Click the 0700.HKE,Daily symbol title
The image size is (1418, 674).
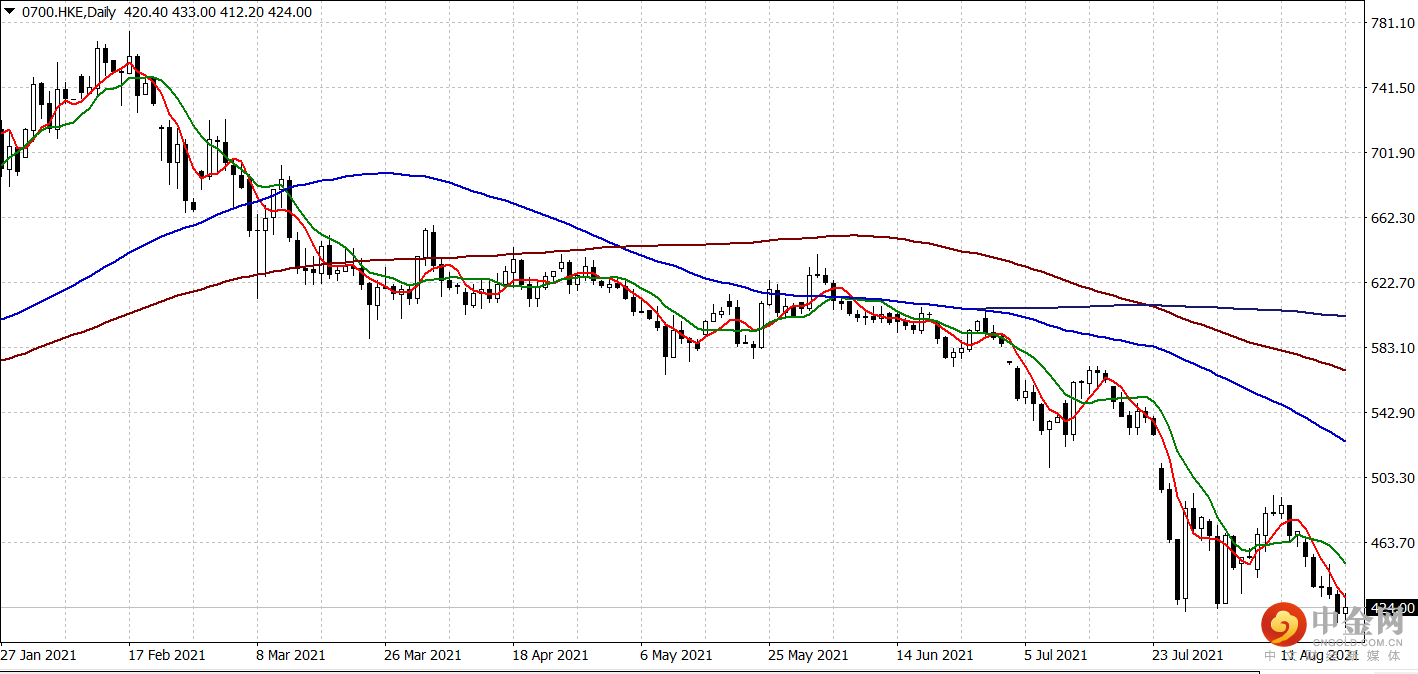pos(69,12)
